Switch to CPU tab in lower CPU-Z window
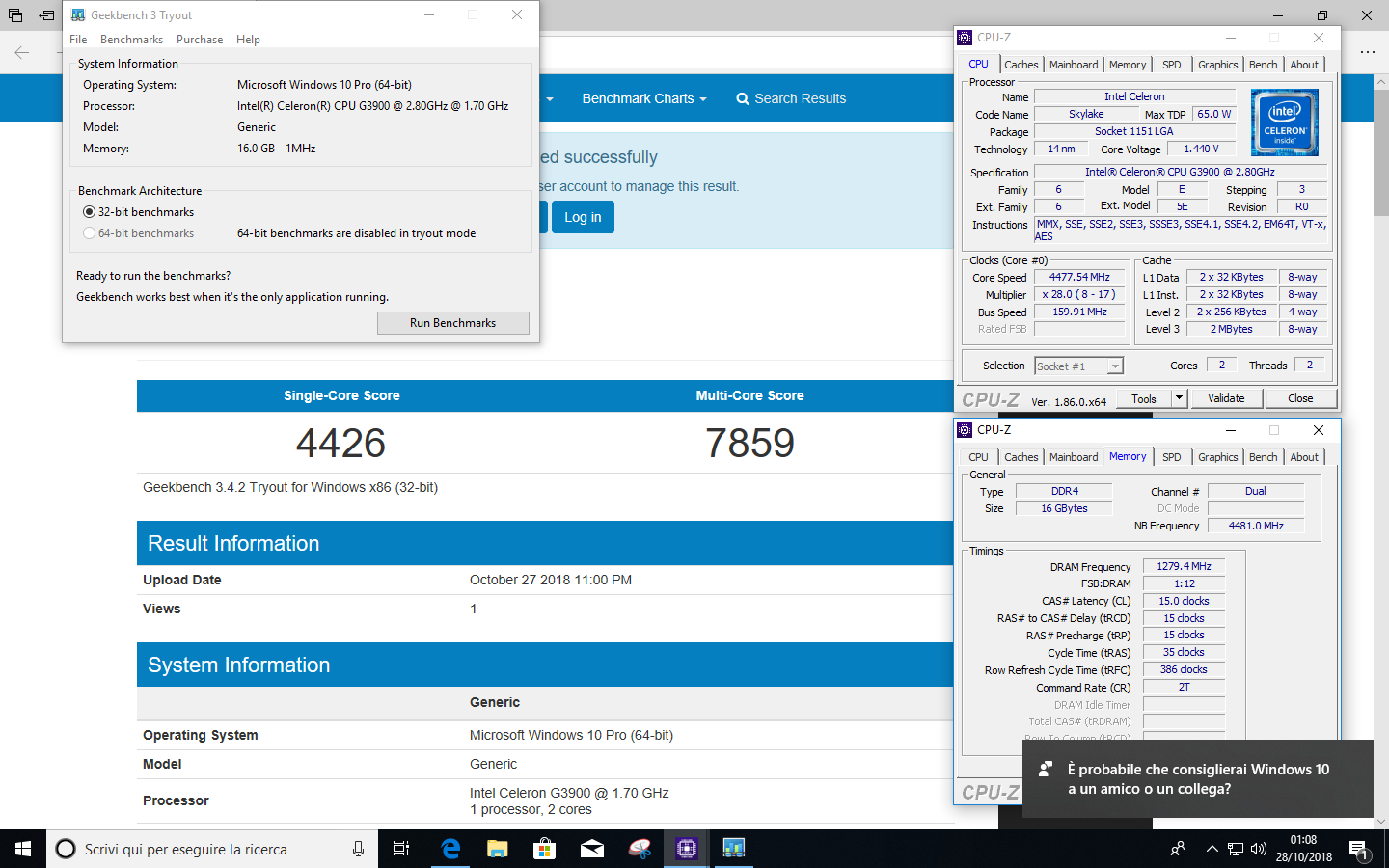This screenshot has height=868, width=1389. (979, 457)
